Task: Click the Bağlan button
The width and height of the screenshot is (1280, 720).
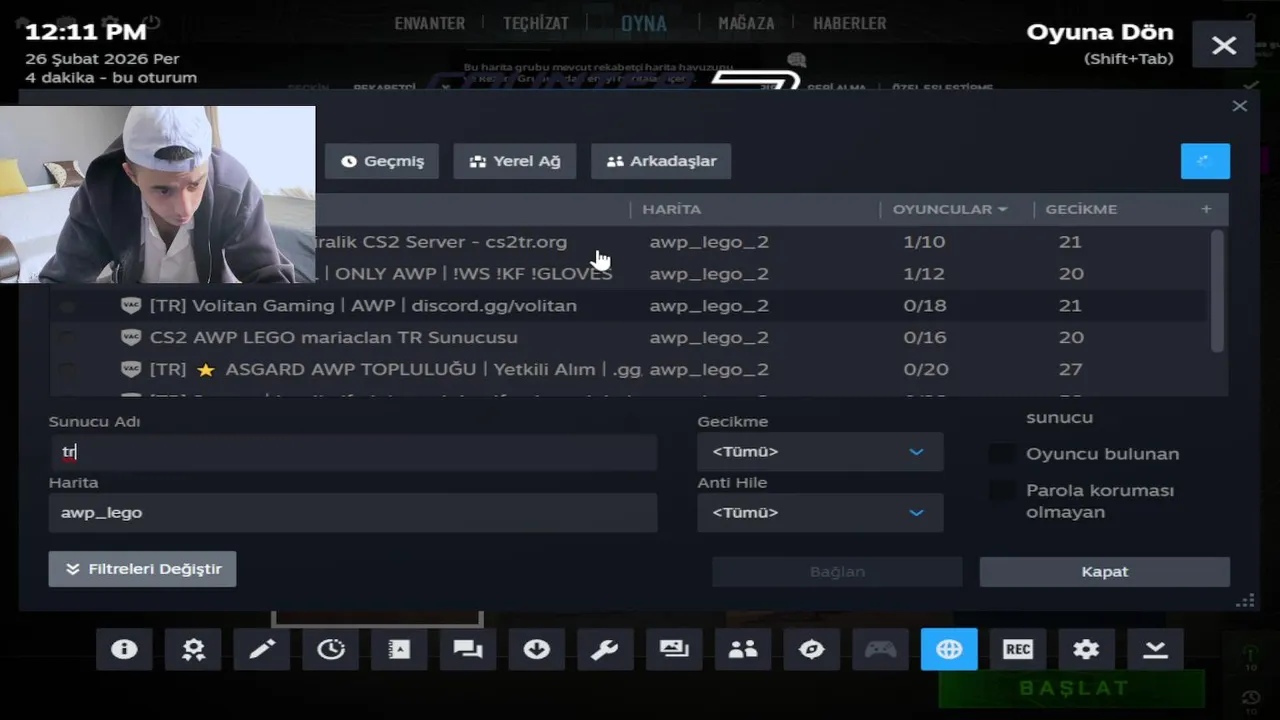Action: 837,572
